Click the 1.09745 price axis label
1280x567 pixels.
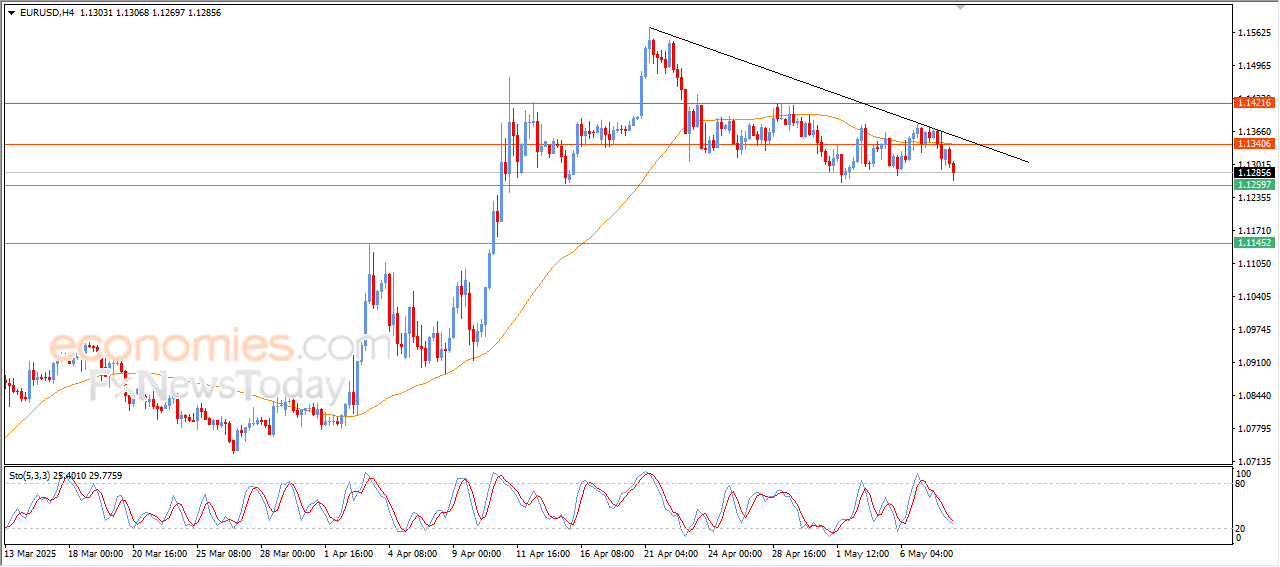(1254, 330)
